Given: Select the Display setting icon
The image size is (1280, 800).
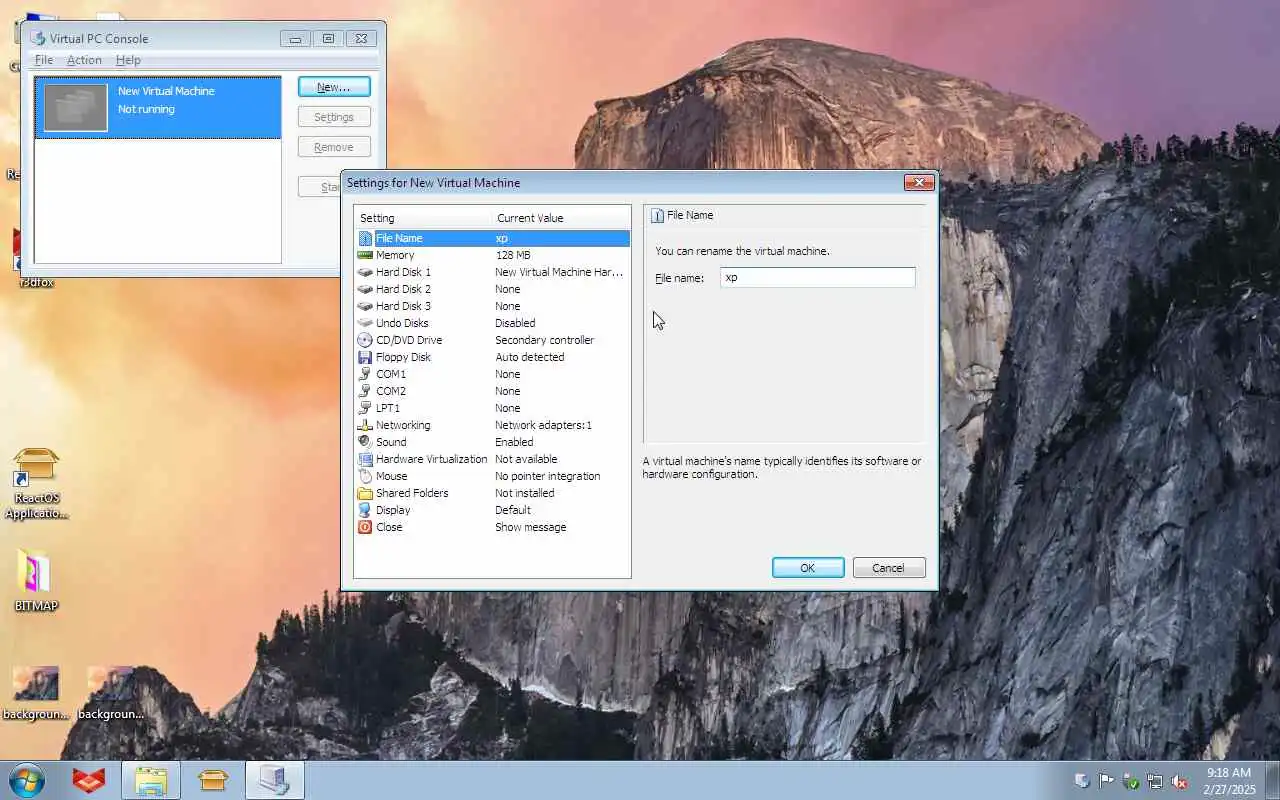Looking at the screenshot, I should 365,510.
